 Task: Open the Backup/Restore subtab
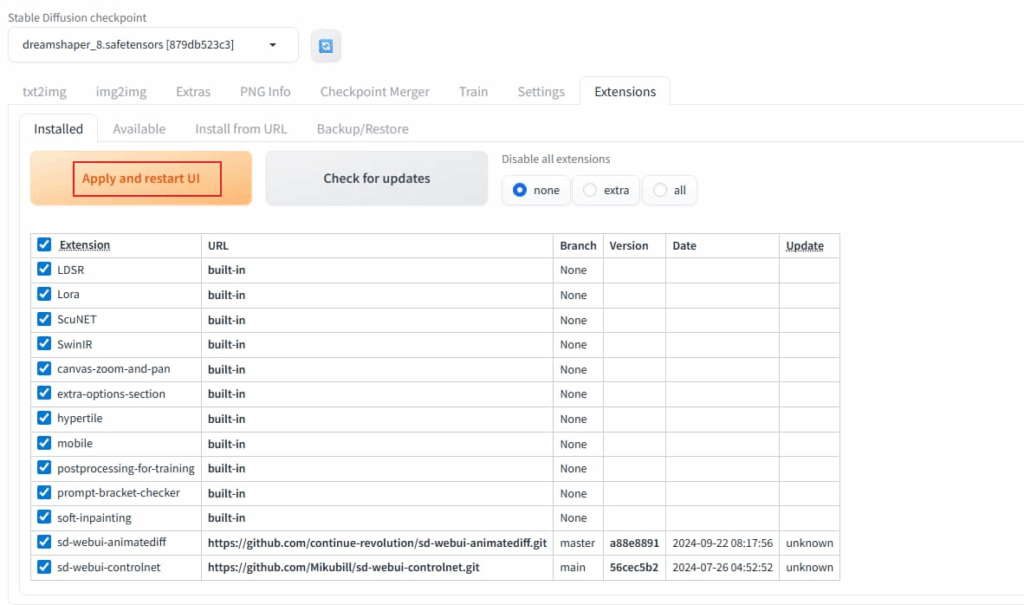tap(362, 129)
